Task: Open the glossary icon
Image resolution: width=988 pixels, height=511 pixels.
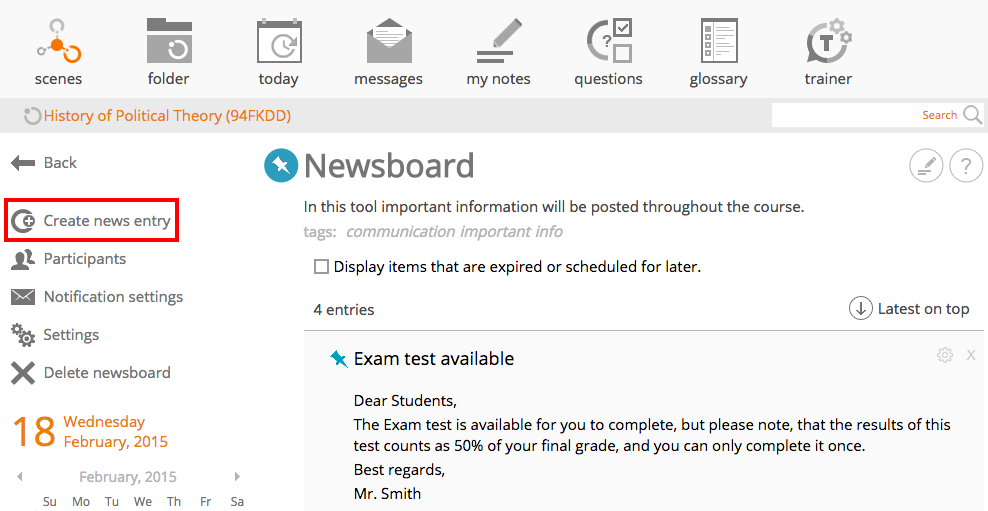Action: pos(719,41)
